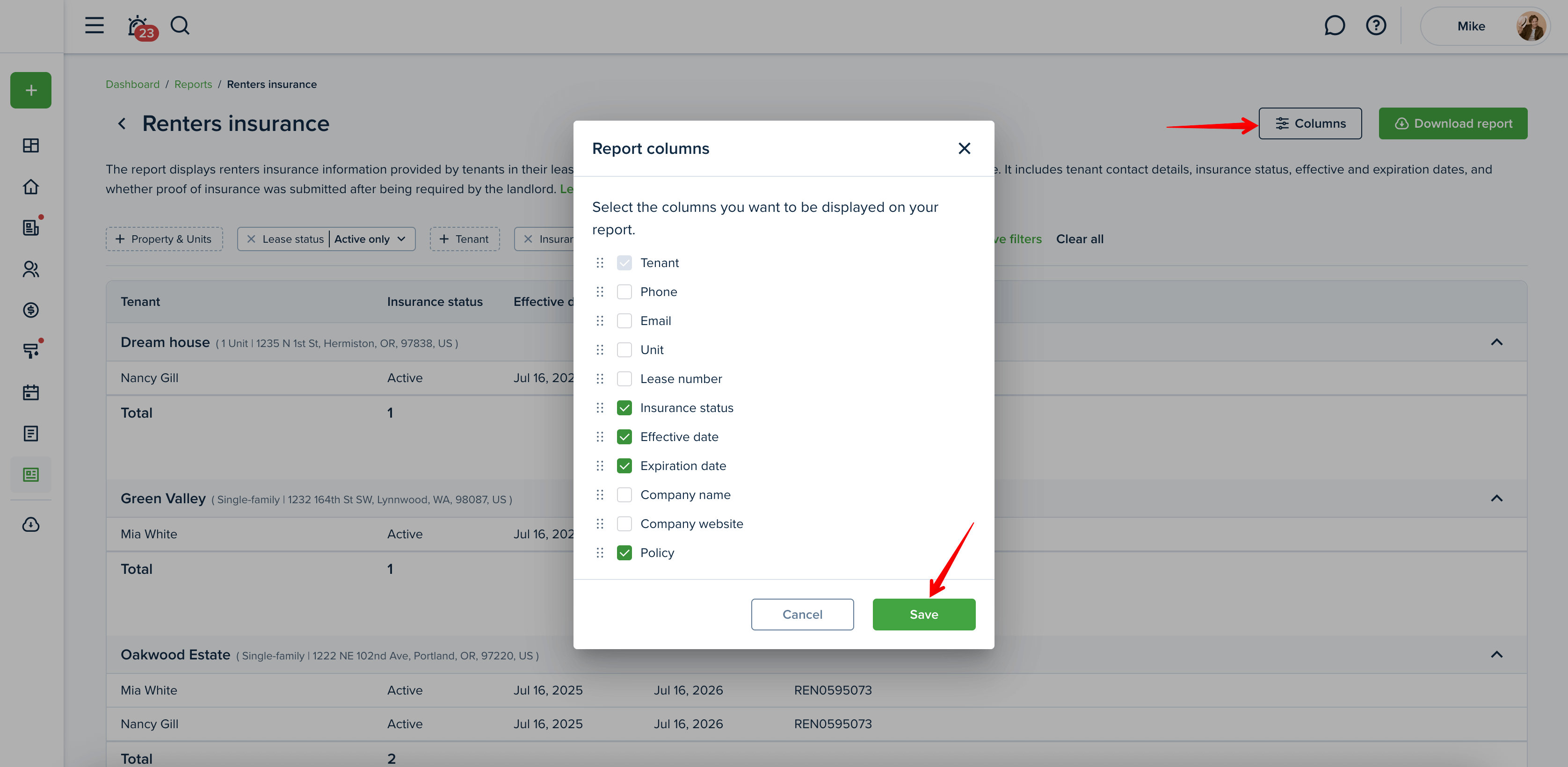This screenshot has height=767, width=1568.
Task: Open the tenants people sidebar icon
Action: pos(31,269)
